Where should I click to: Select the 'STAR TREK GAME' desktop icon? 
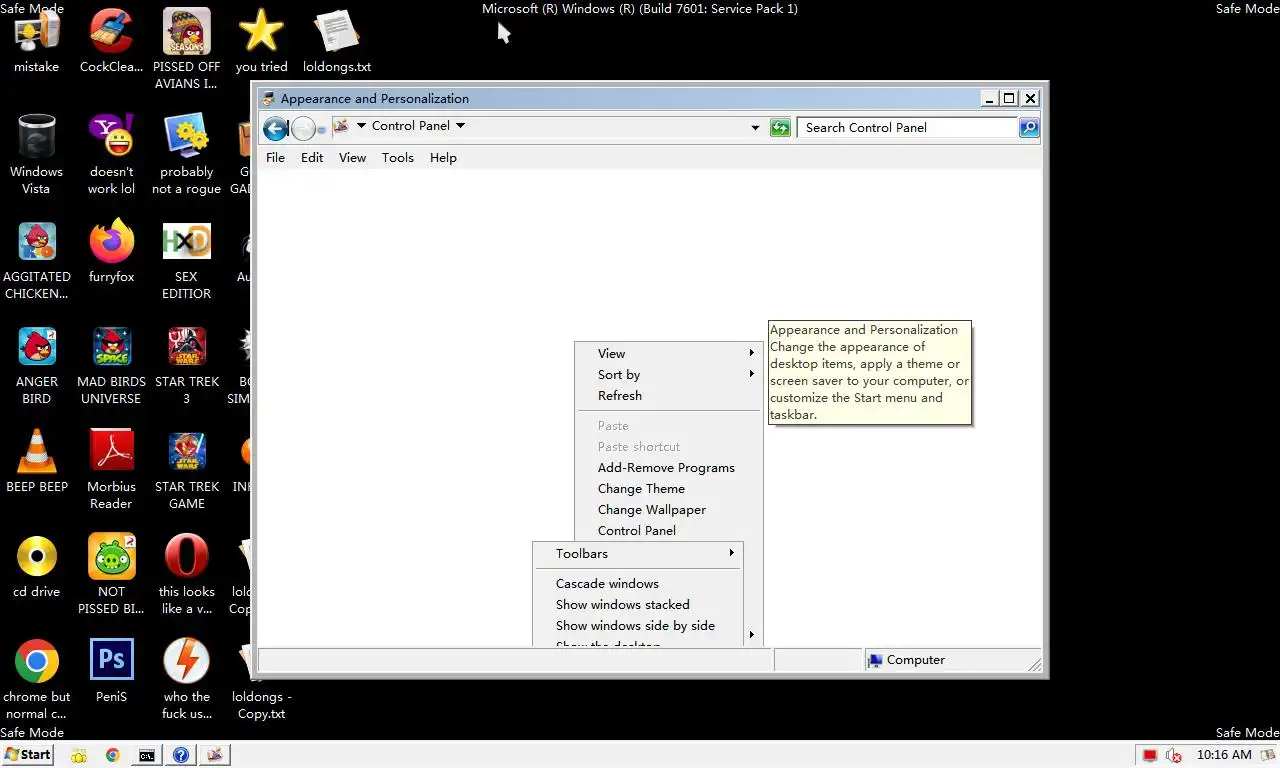tap(186, 470)
